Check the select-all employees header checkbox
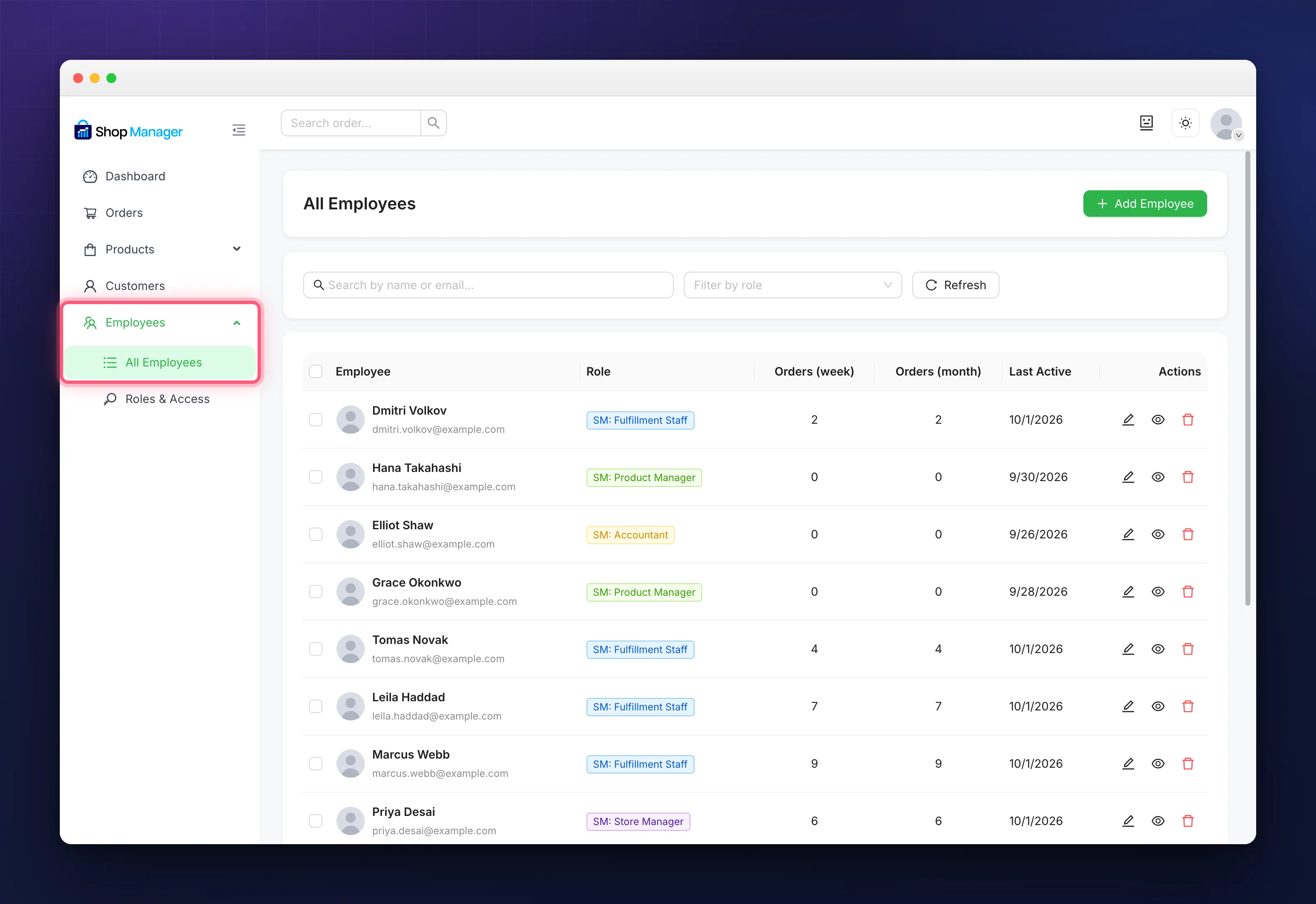Viewport: 1316px width, 904px height. [x=316, y=371]
